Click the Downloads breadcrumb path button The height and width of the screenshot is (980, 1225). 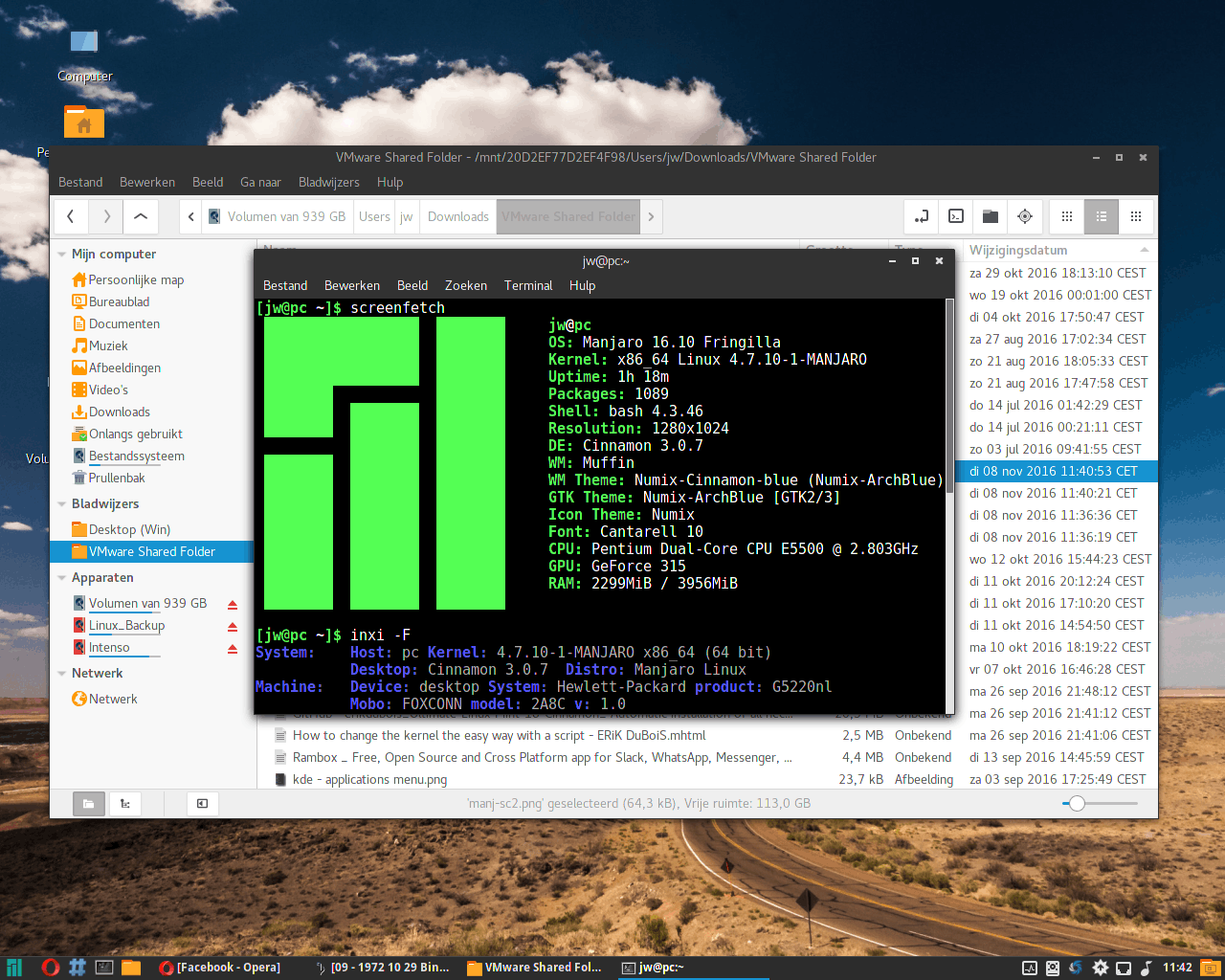click(457, 216)
